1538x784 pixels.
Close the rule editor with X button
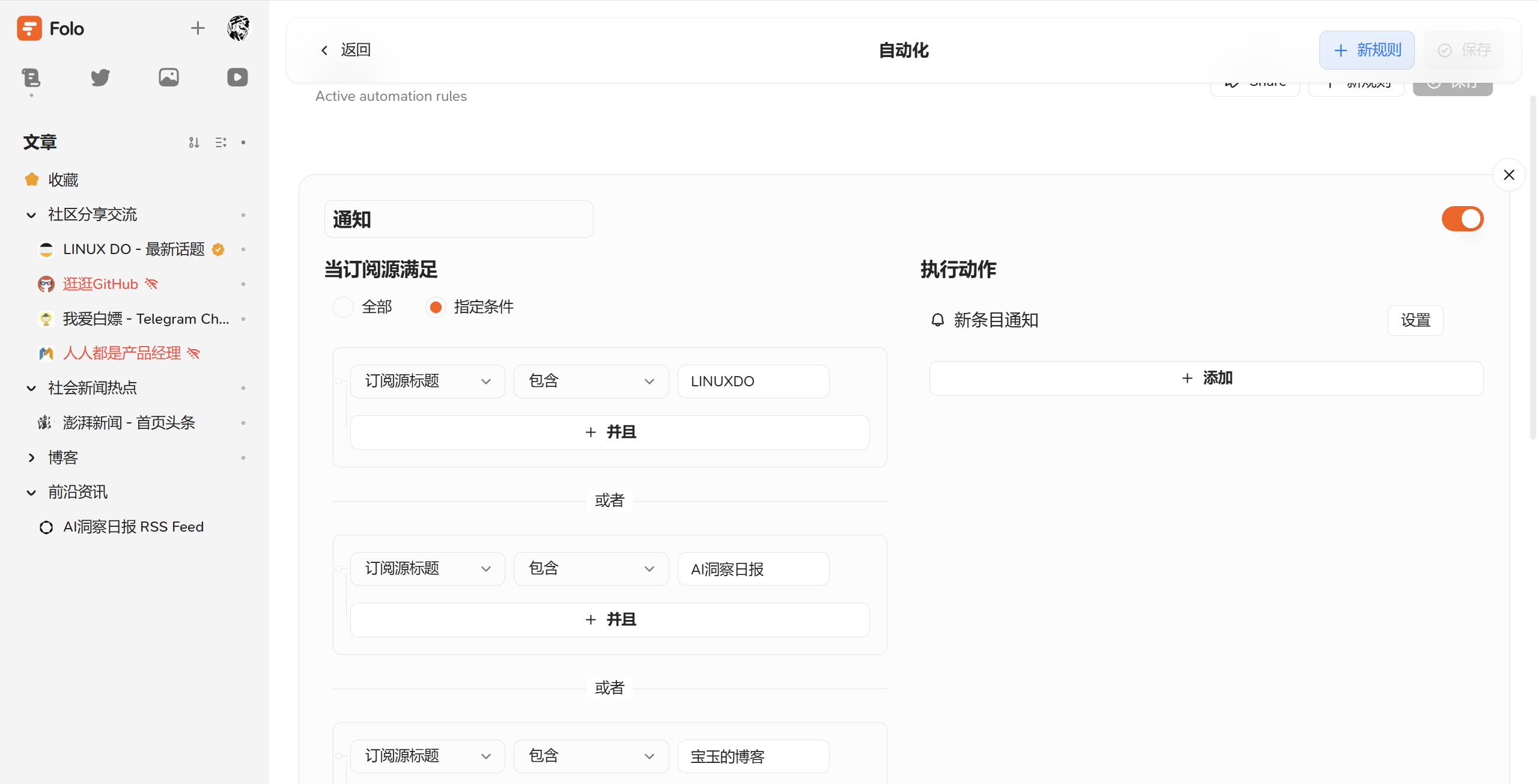point(1509,175)
